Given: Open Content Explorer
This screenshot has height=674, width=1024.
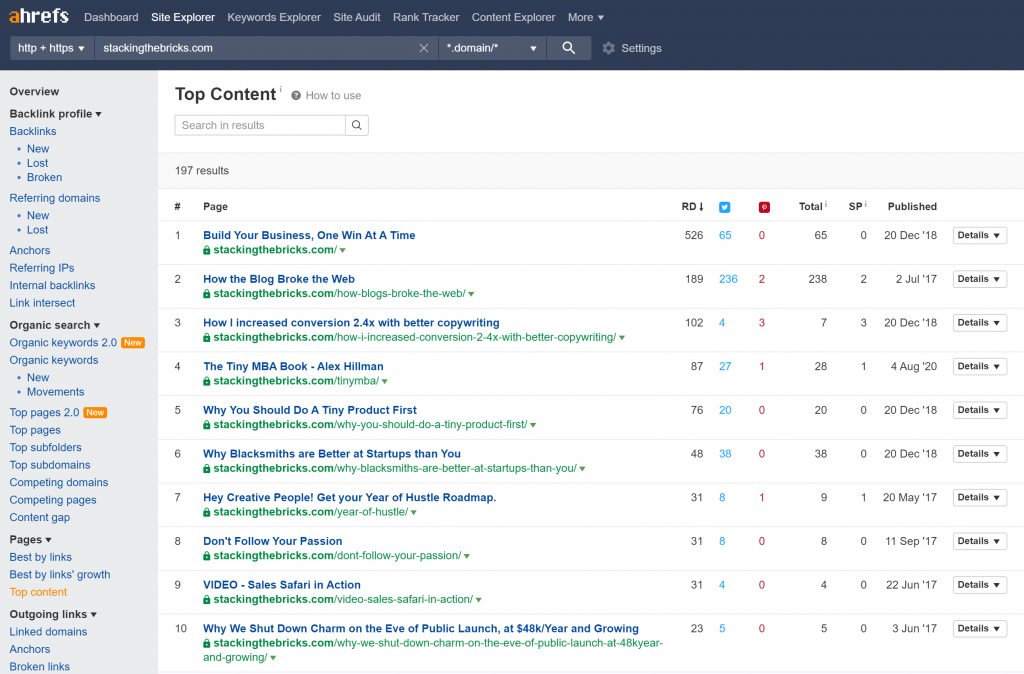Looking at the screenshot, I should (x=513, y=17).
